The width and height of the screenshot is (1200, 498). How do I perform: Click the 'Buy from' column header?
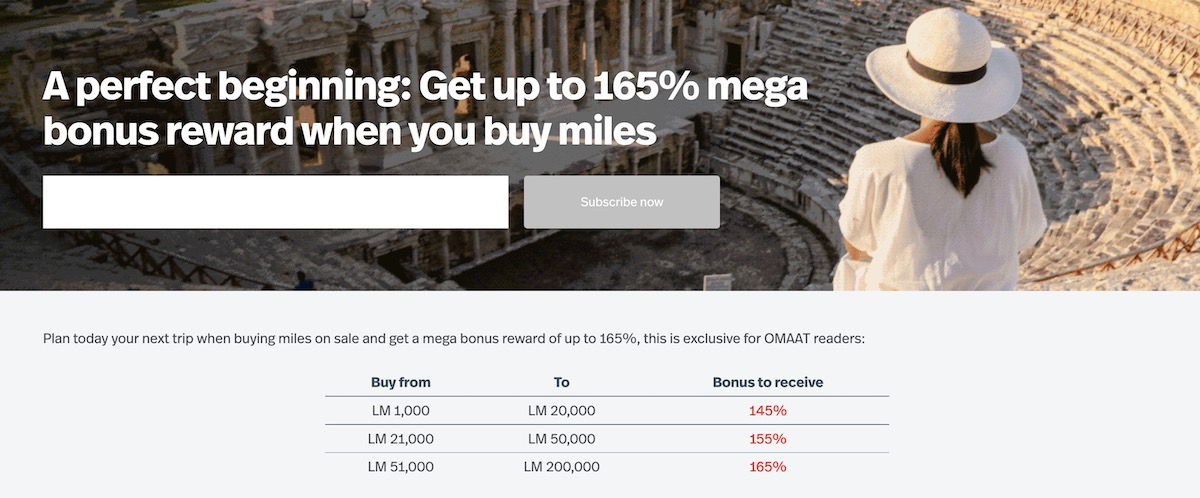point(401,382)
